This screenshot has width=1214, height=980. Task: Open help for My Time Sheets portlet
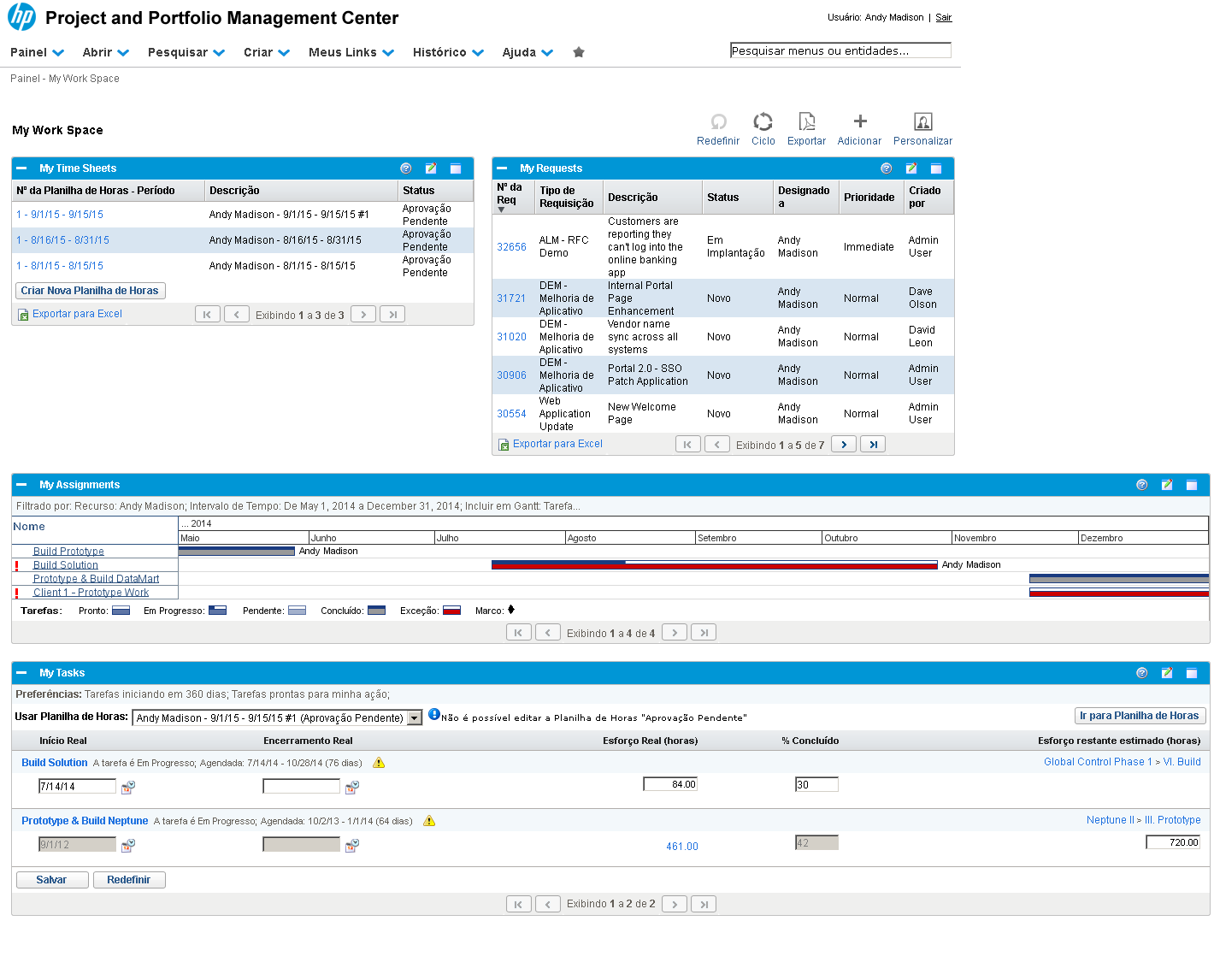tap(406, 168)
